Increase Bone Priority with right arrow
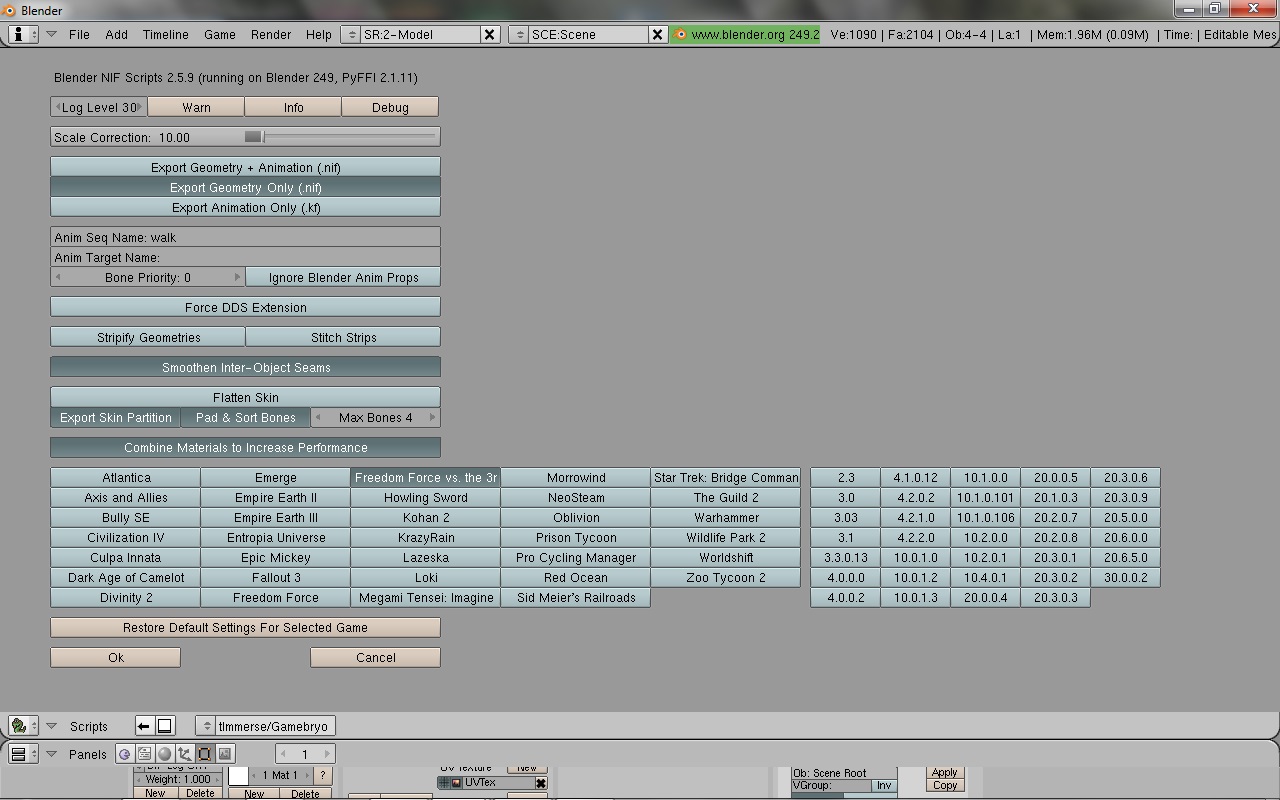 (237, 277)
